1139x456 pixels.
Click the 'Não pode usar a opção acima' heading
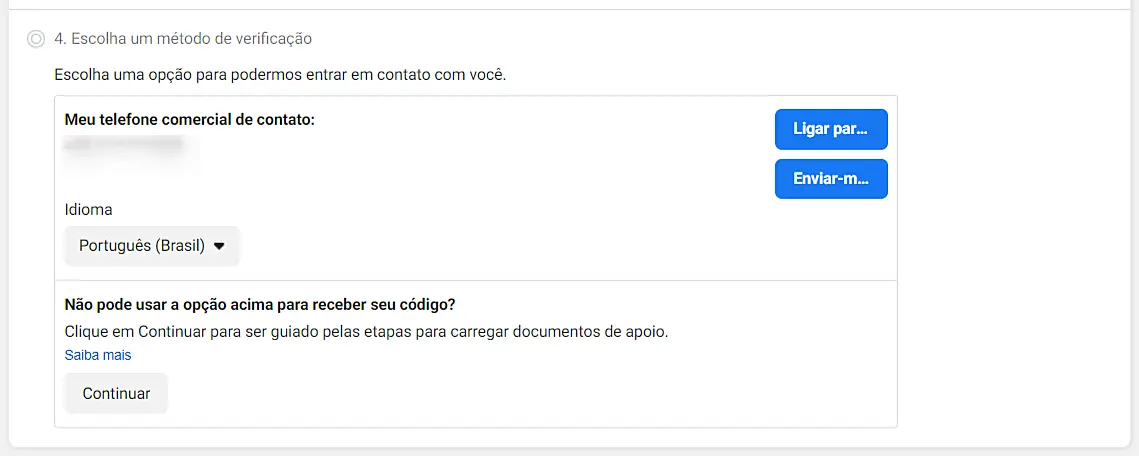pos(267,304)
